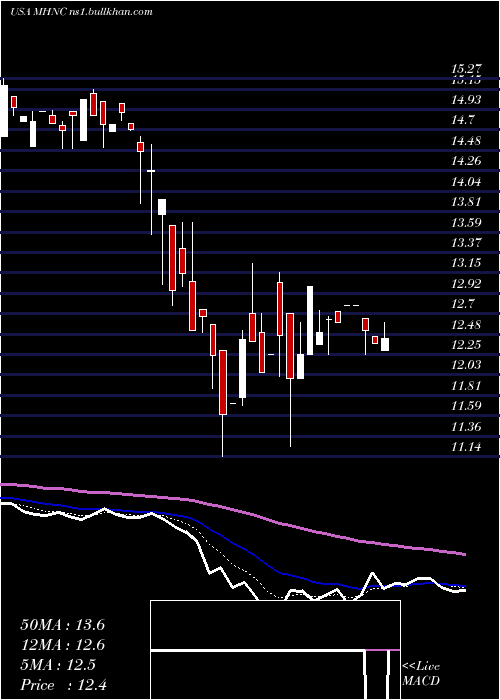Click the 11.59 price axis label
500x700 pixels.
coord(466,406)
